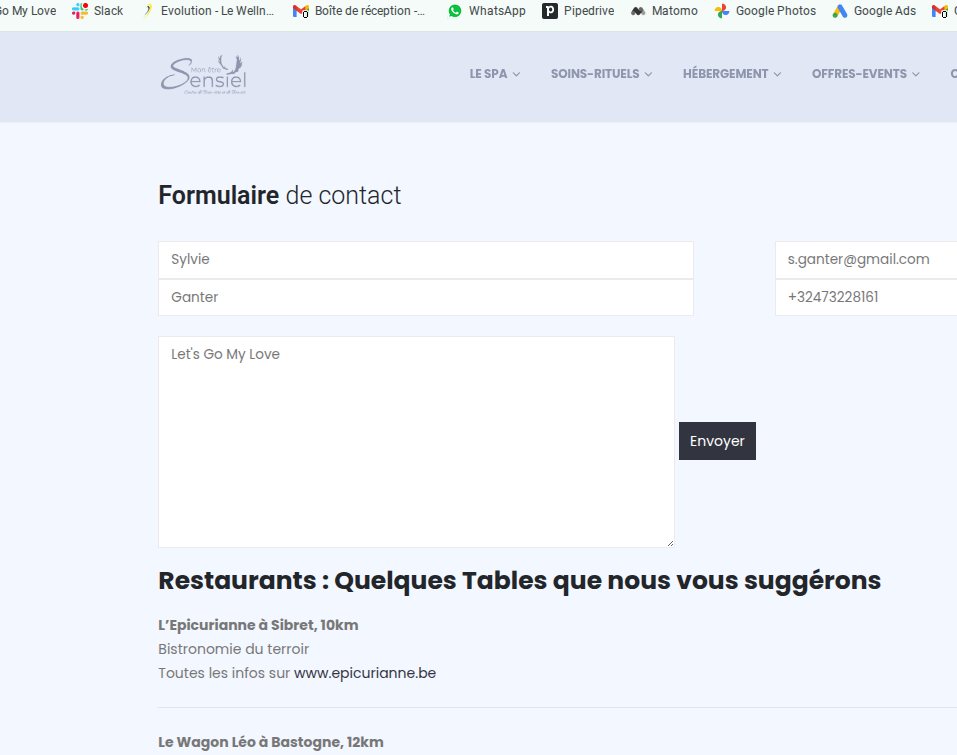Expand the LE SPA menu
Screen dimensions: 957x755
[x=495, y=74]
